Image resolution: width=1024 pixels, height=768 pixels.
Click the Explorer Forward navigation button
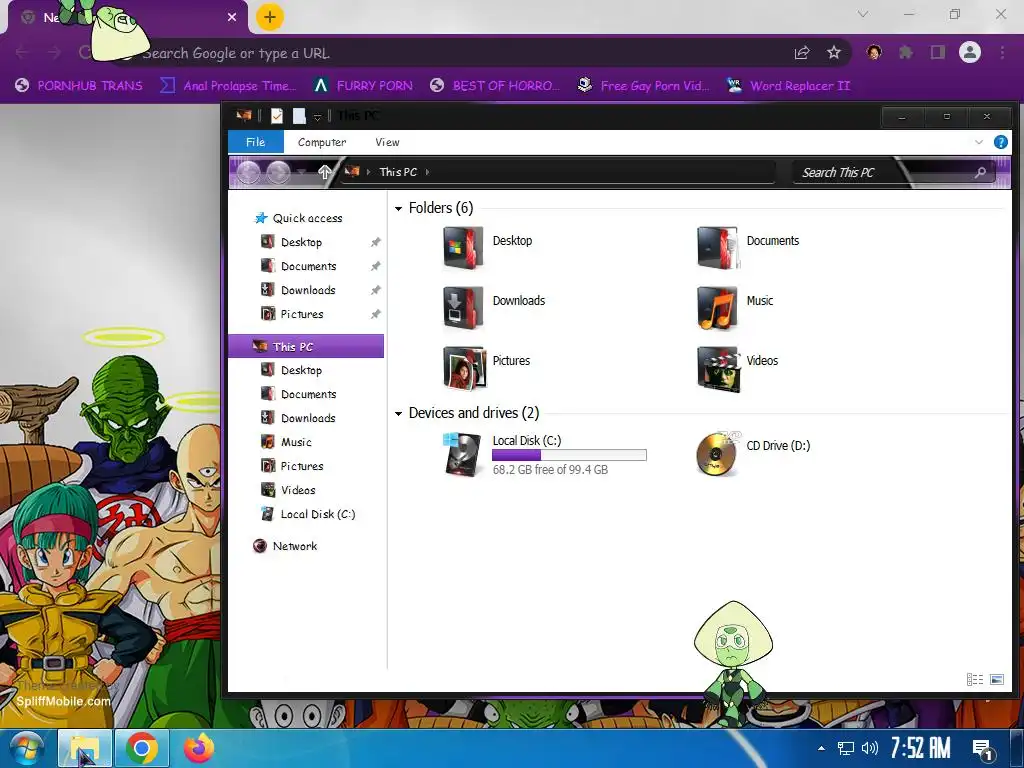pyautogui.click(x=278, y=172)
